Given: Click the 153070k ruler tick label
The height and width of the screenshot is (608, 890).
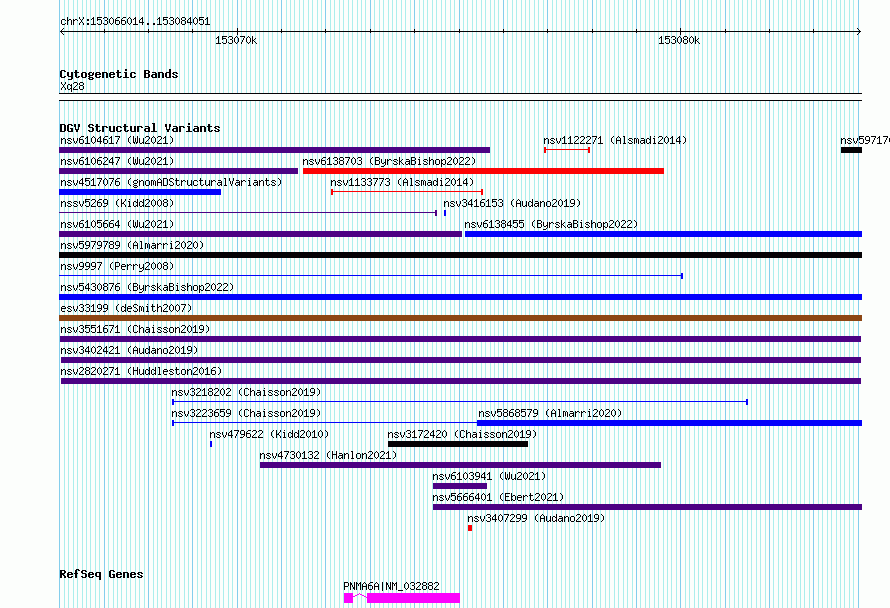Looking at the screenshot, I should point(236,41).
